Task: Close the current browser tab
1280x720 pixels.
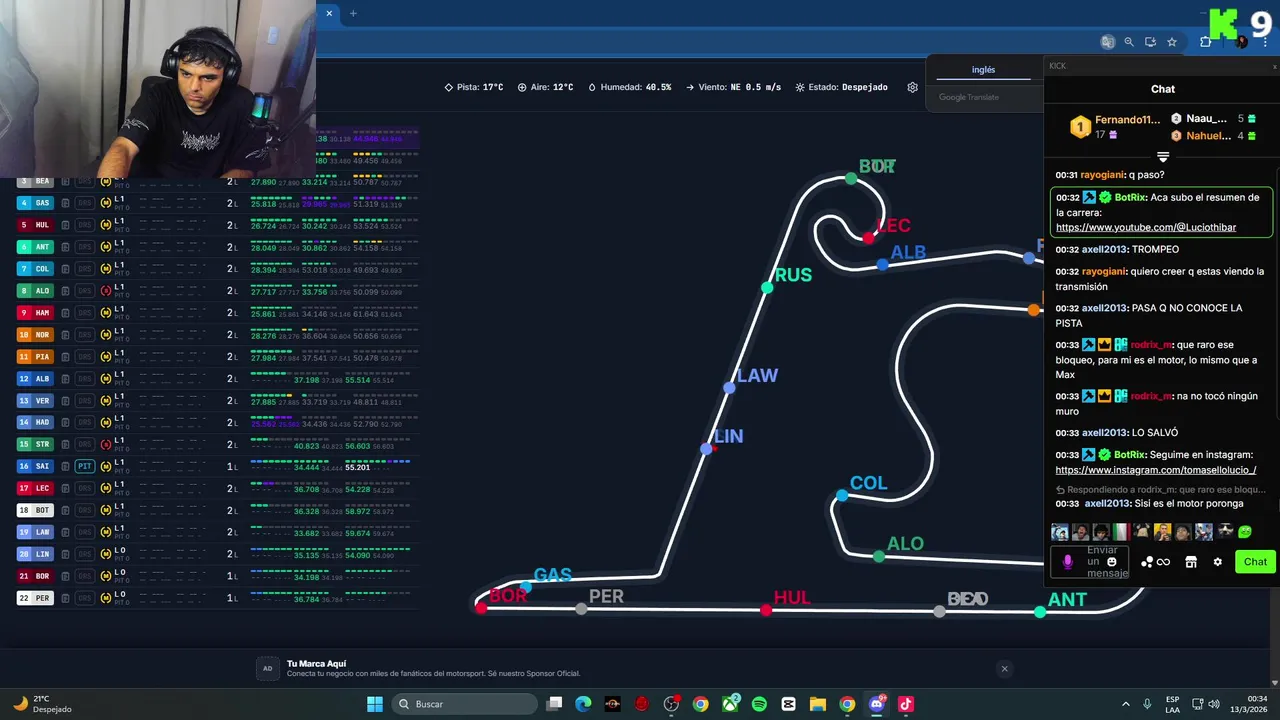Action: tap(329, 13)
